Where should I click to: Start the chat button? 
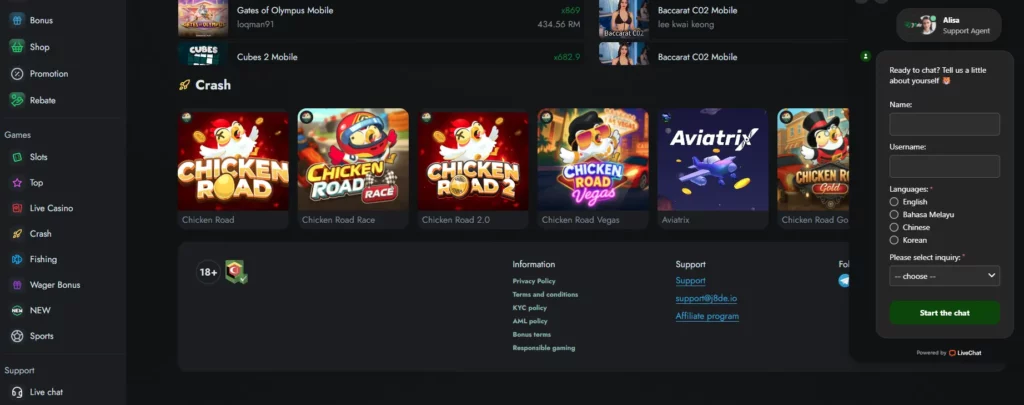(944, 313)
